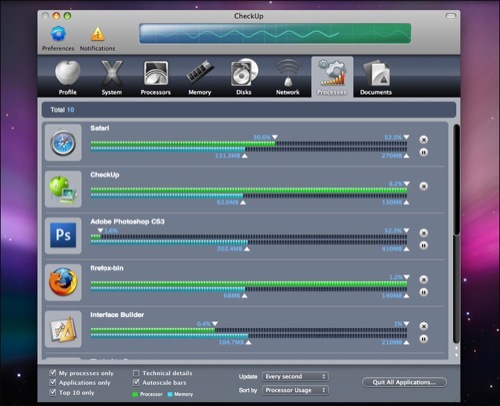Click the Interface Builder process name
Screen dimensions: 500x406
point(117,315)
